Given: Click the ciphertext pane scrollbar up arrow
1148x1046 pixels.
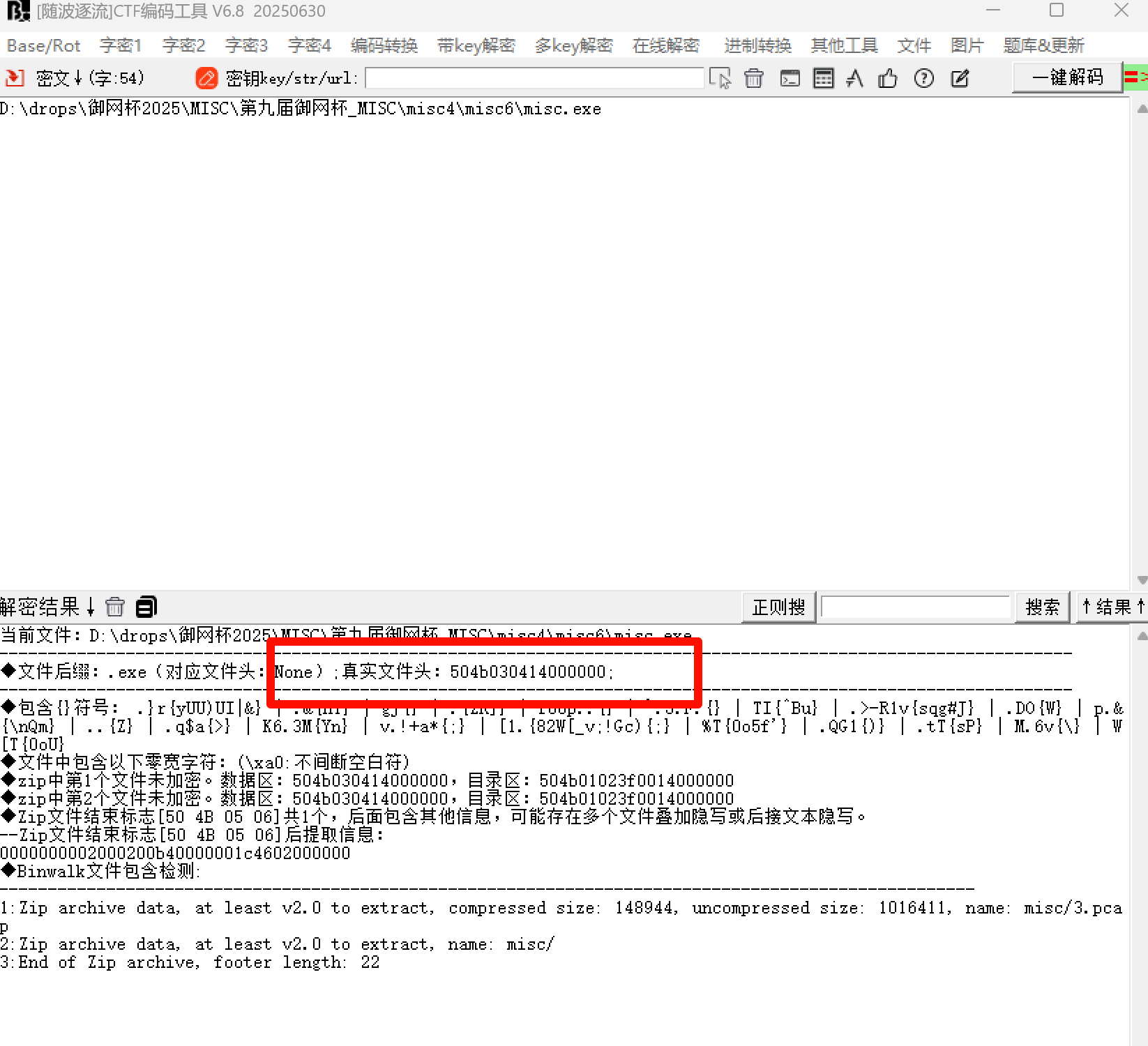Looking at the screenshot, I should coord(1142,109).
